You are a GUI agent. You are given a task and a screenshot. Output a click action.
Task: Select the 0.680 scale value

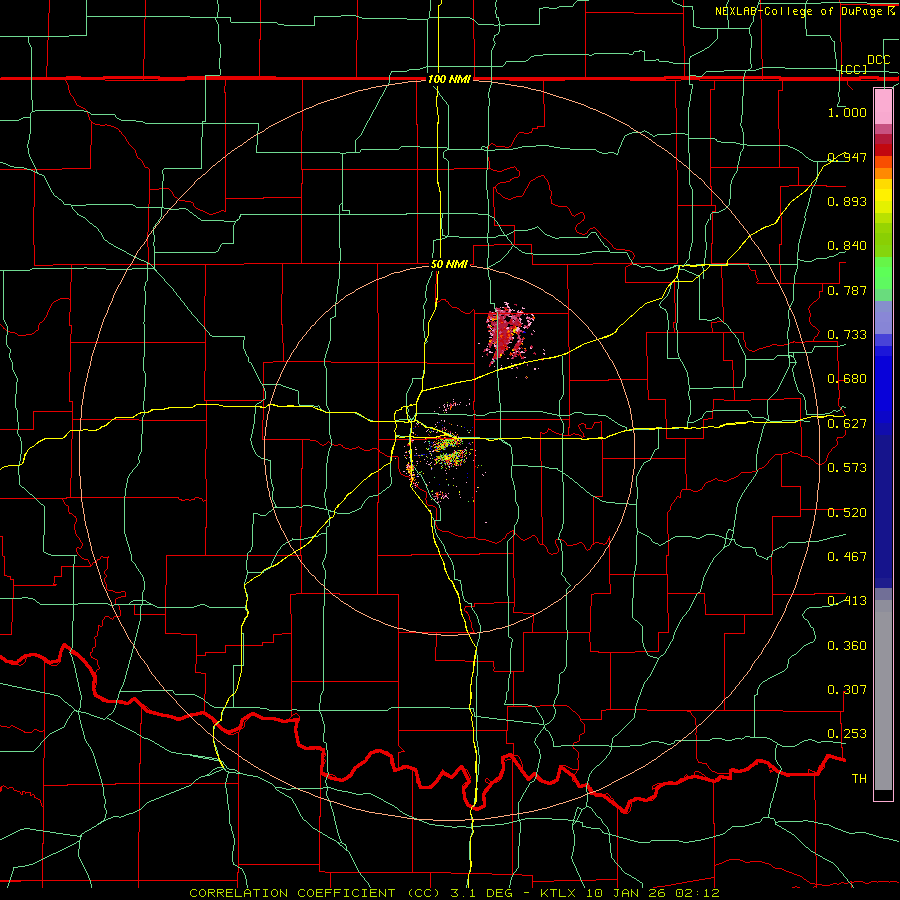click(847, 378)
